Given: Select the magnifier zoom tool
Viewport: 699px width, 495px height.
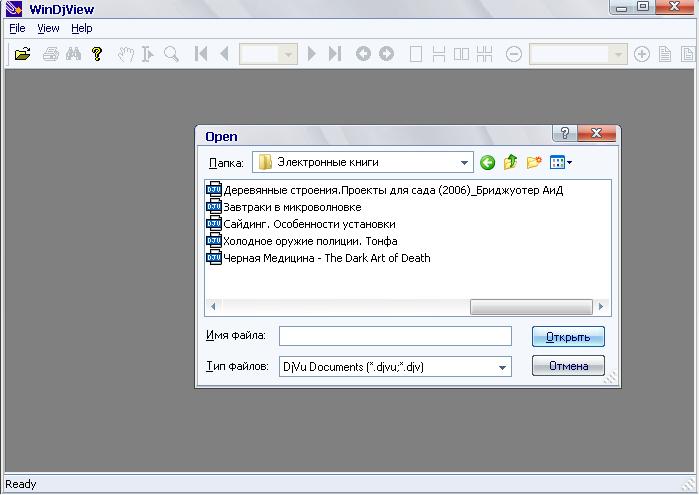Looking at the screenshot, I should [x=171, y=54].
